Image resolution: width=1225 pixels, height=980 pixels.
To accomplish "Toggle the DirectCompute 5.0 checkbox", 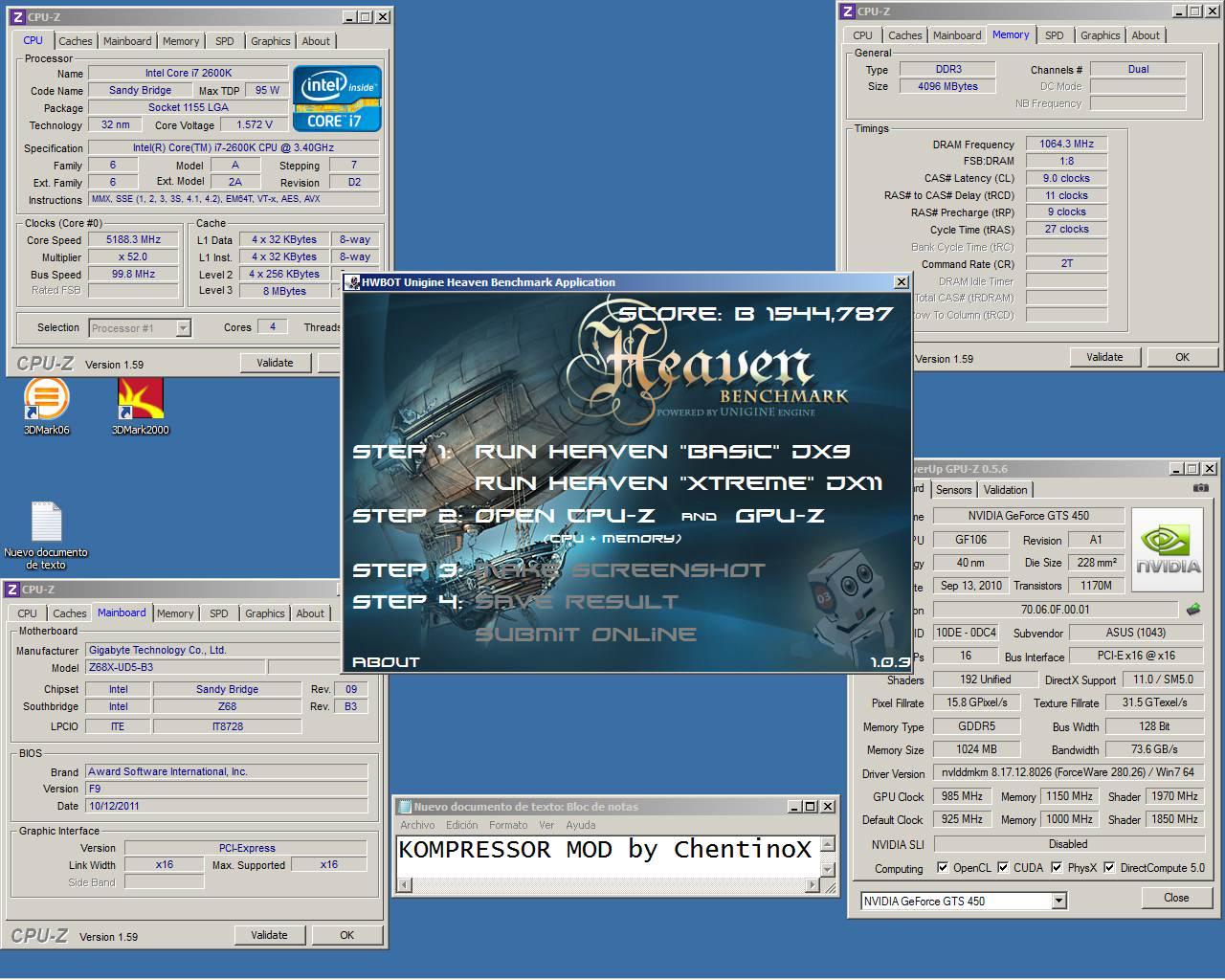I will click(x=1109, y=868).
